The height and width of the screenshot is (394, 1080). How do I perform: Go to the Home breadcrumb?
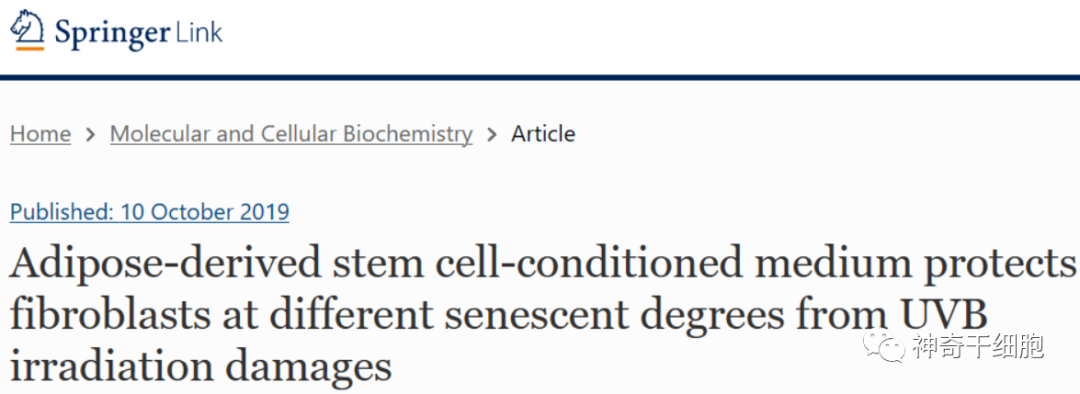(x=40, y=134)
